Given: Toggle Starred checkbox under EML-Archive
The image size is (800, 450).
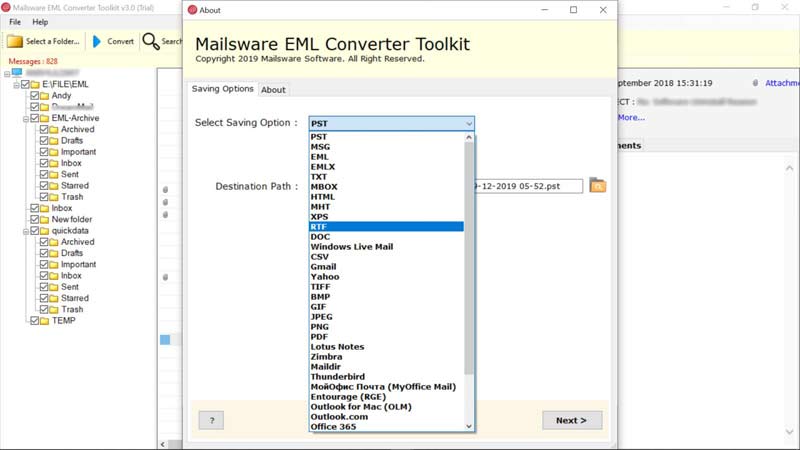Looking at the screenshot, I should coord(44,185).
